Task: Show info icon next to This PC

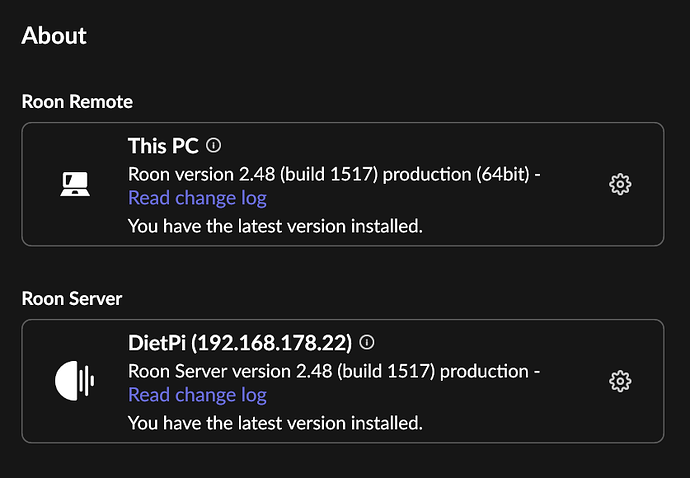Action: pyautogui.click(x=214, y=145)
